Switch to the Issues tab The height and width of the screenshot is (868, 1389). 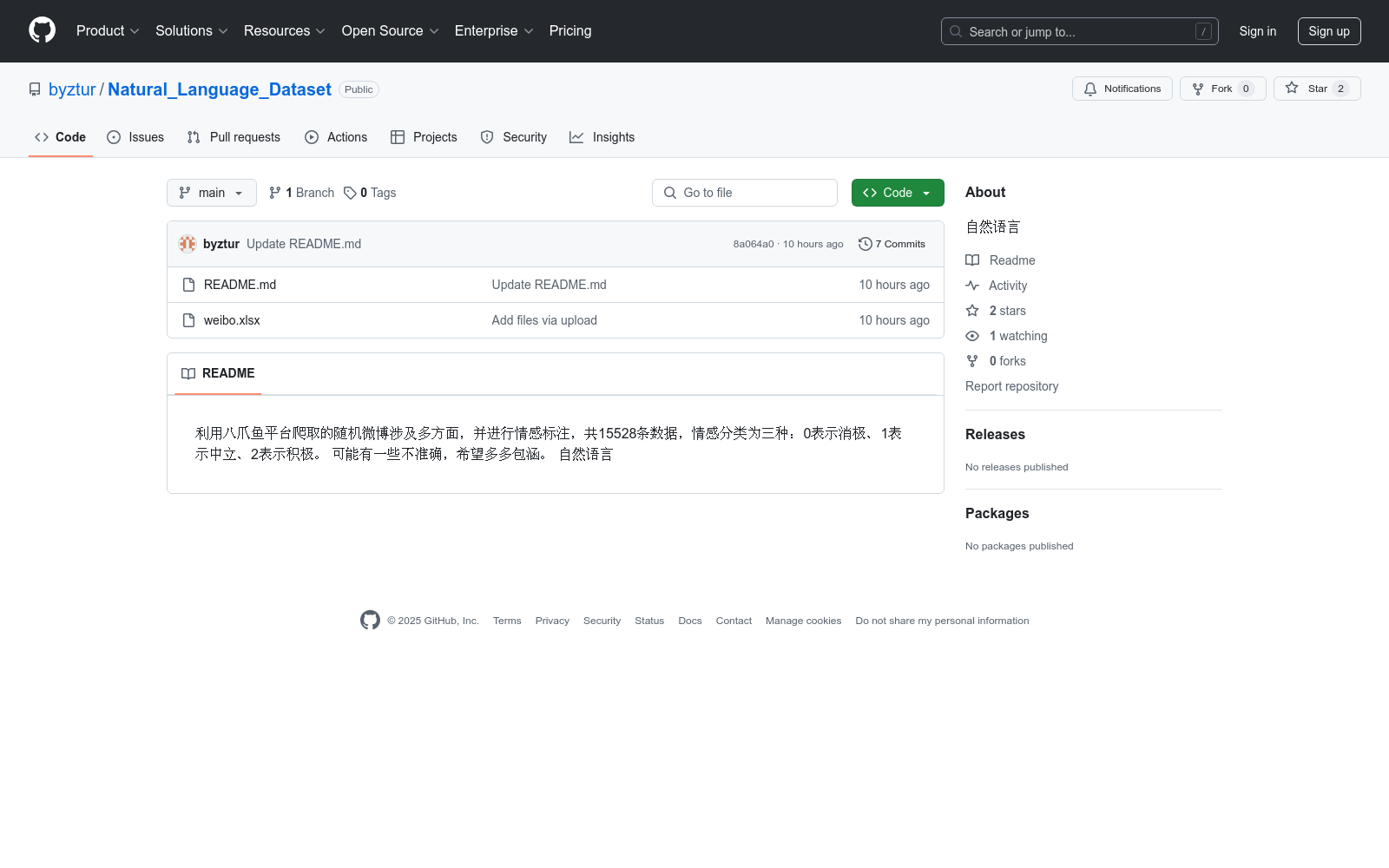[135, 137]
